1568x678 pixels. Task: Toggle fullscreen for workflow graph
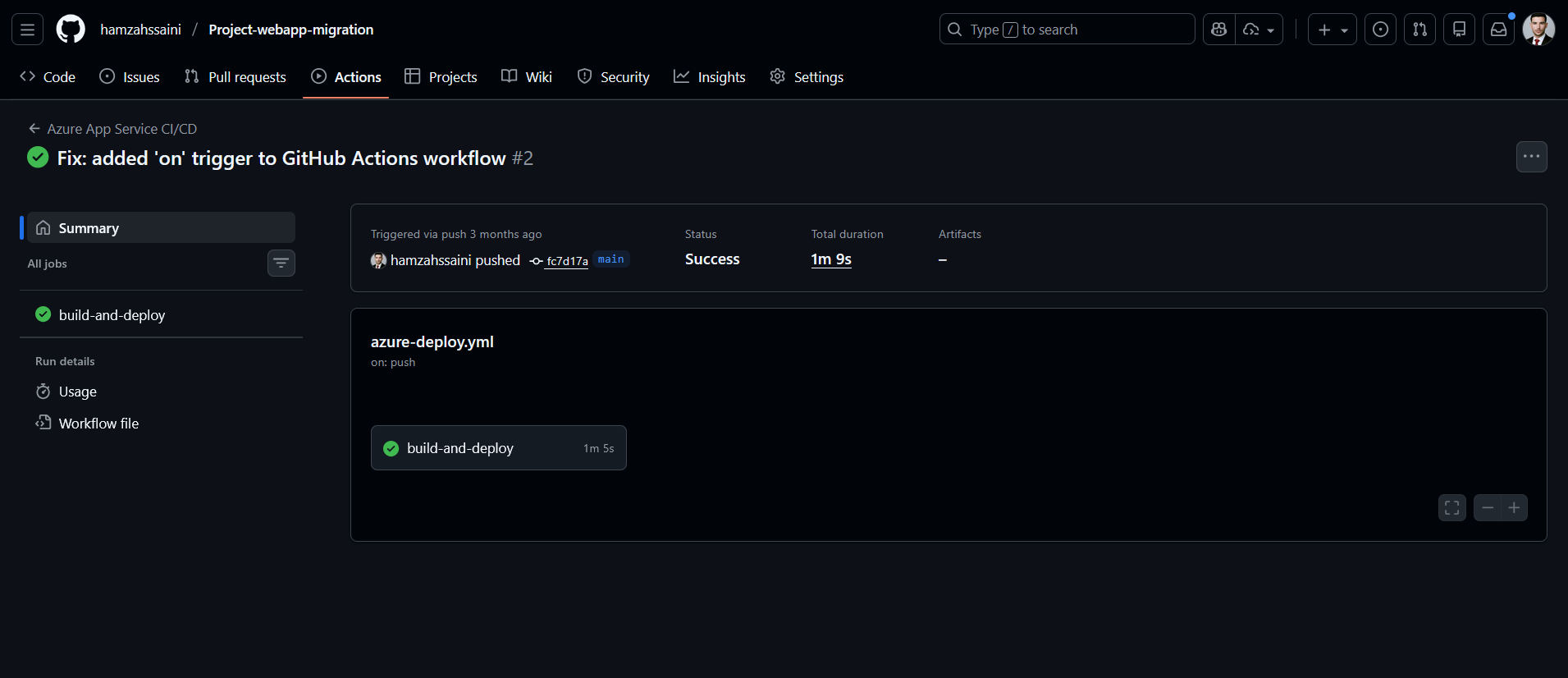coord(1452,508)
